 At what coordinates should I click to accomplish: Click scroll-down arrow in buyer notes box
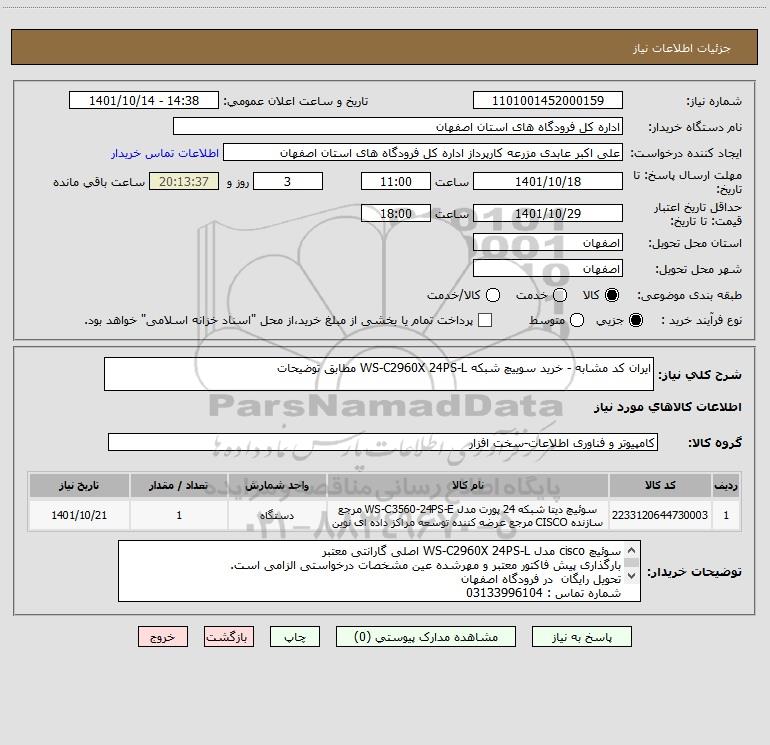pyautogui.click(x=632, y=576)
